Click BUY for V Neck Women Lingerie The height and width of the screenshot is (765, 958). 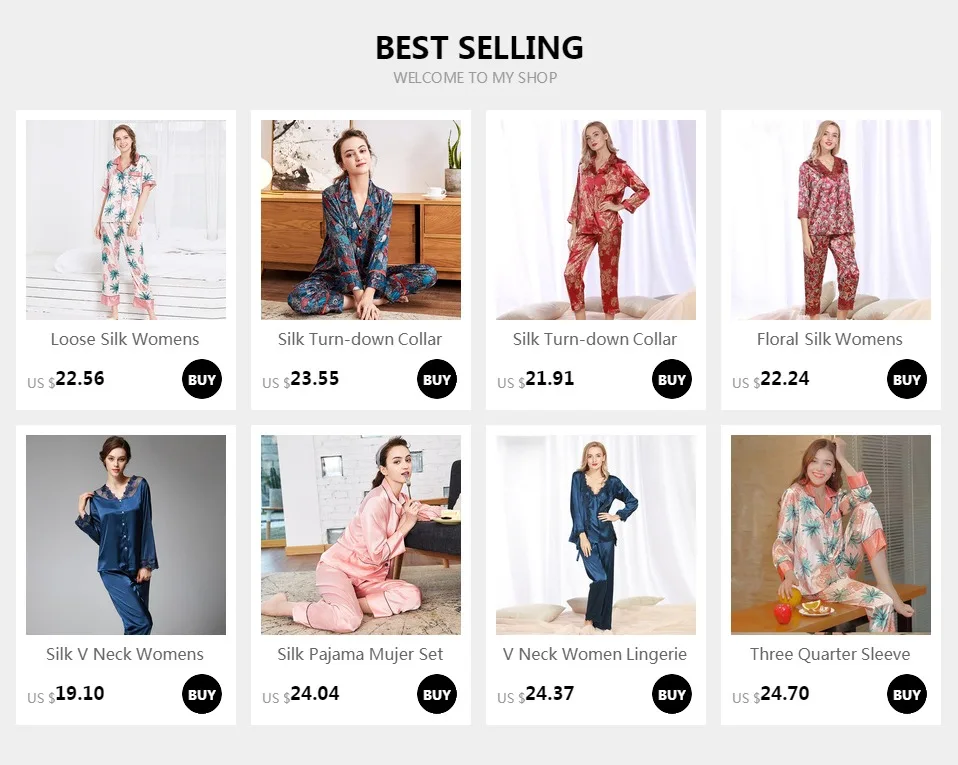coord(672,694)
